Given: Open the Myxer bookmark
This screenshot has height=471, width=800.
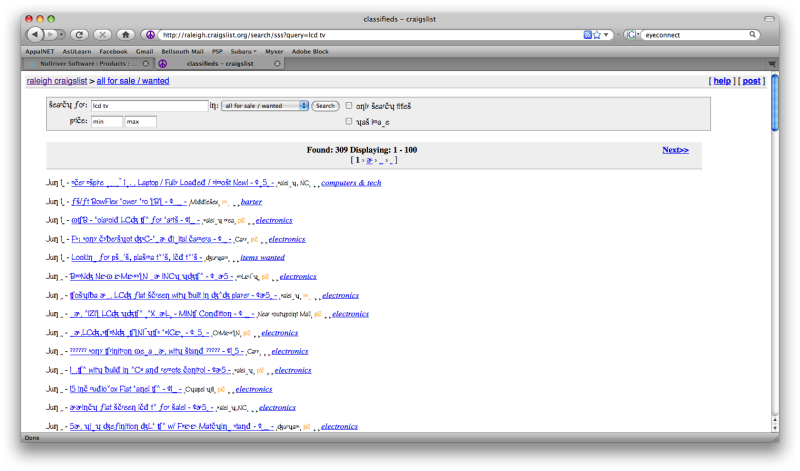Looking at the screenshot, I should (274, 52).
